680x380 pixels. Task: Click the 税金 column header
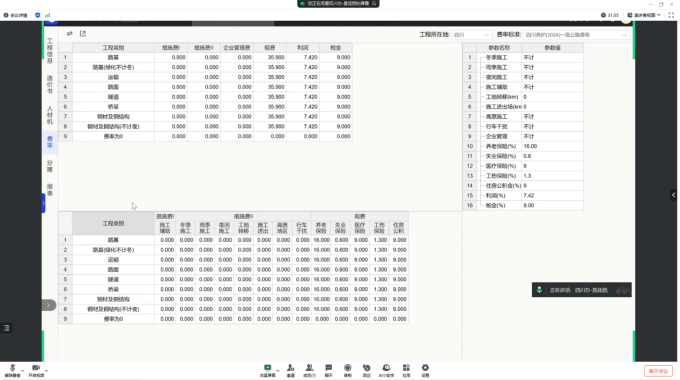(336, 48)
